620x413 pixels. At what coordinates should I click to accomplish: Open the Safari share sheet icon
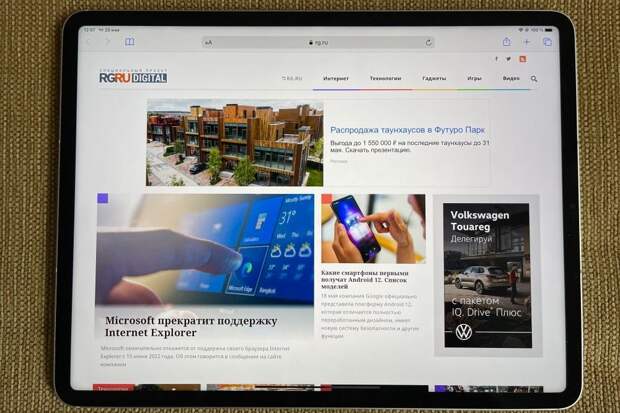pos(507,41)
